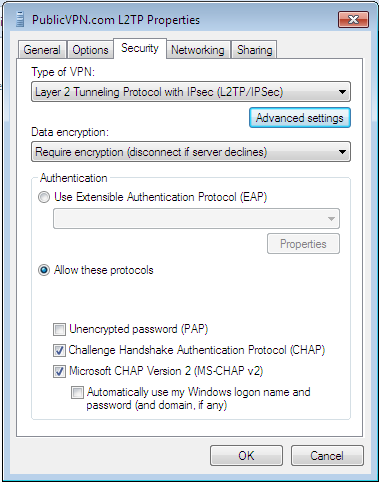Switch to the General tab
The image size is (379, 482).
[x=42, y=50]
